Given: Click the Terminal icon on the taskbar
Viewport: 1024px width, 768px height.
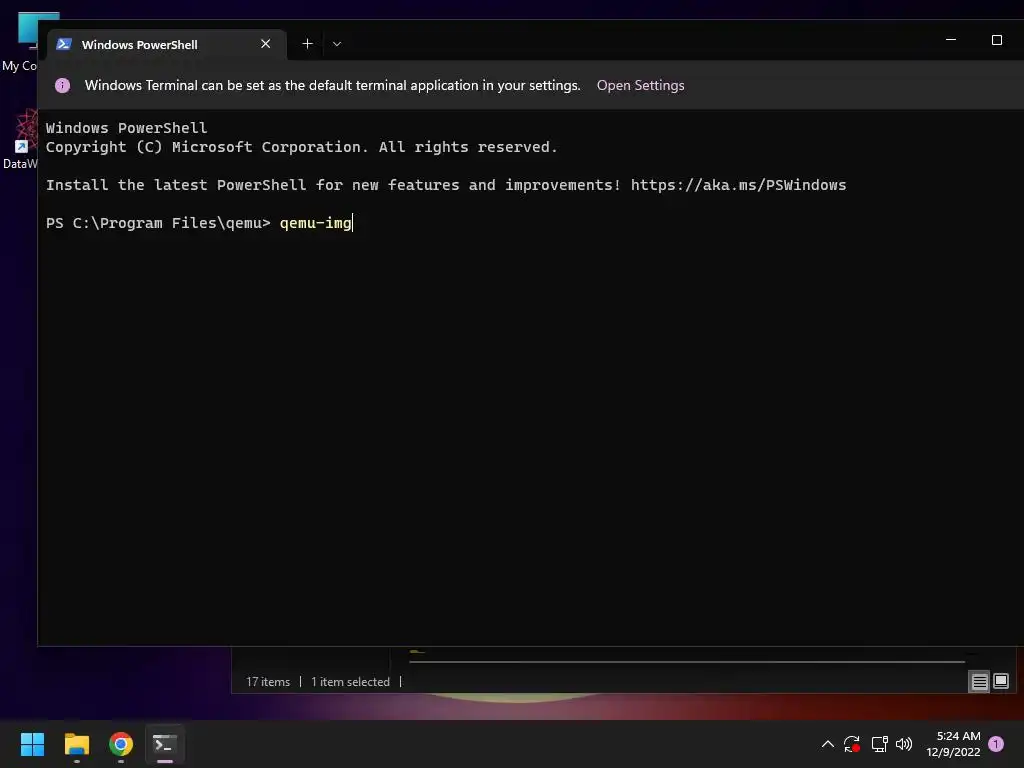Looking at the screenshot, I should 165,744.
